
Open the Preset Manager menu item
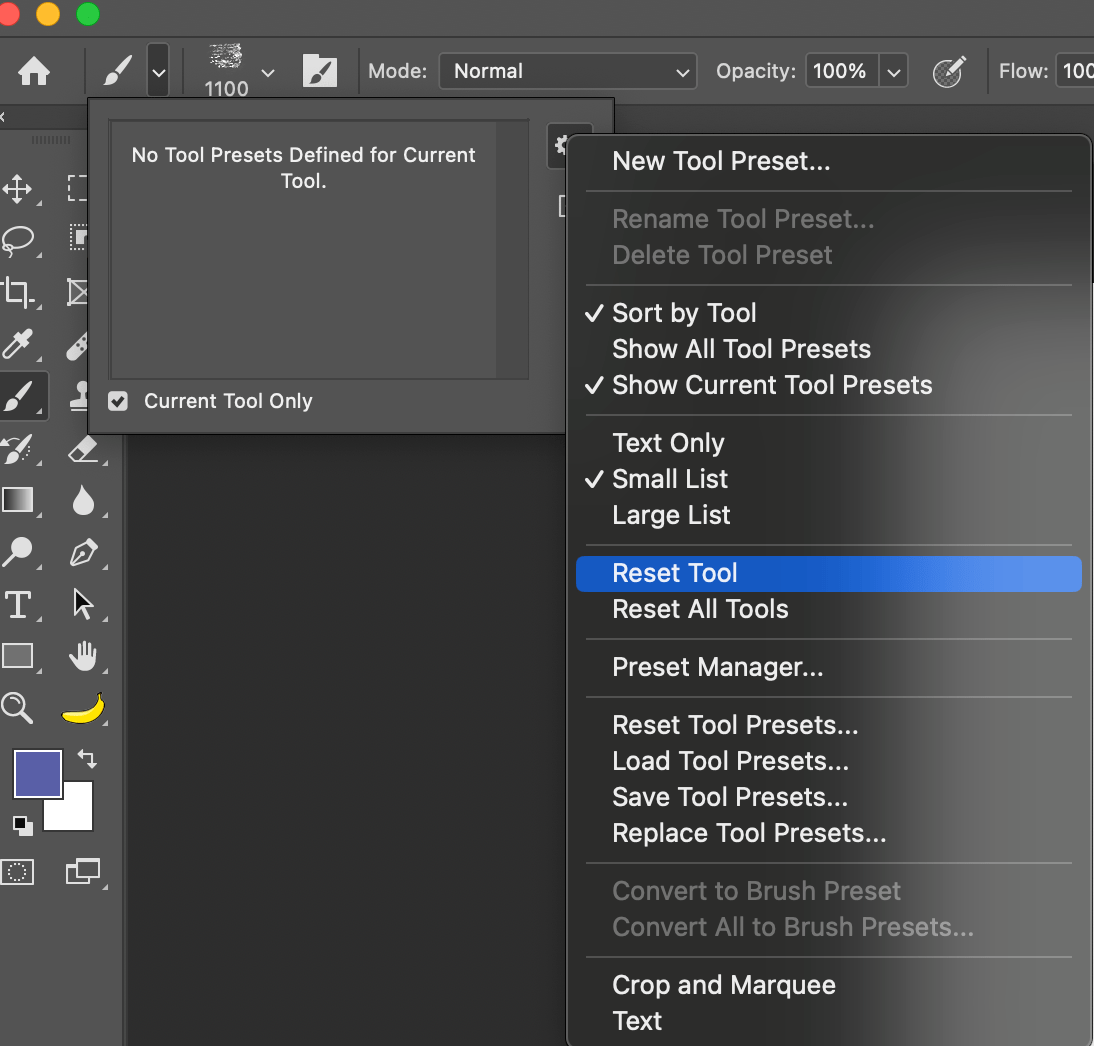716,667
